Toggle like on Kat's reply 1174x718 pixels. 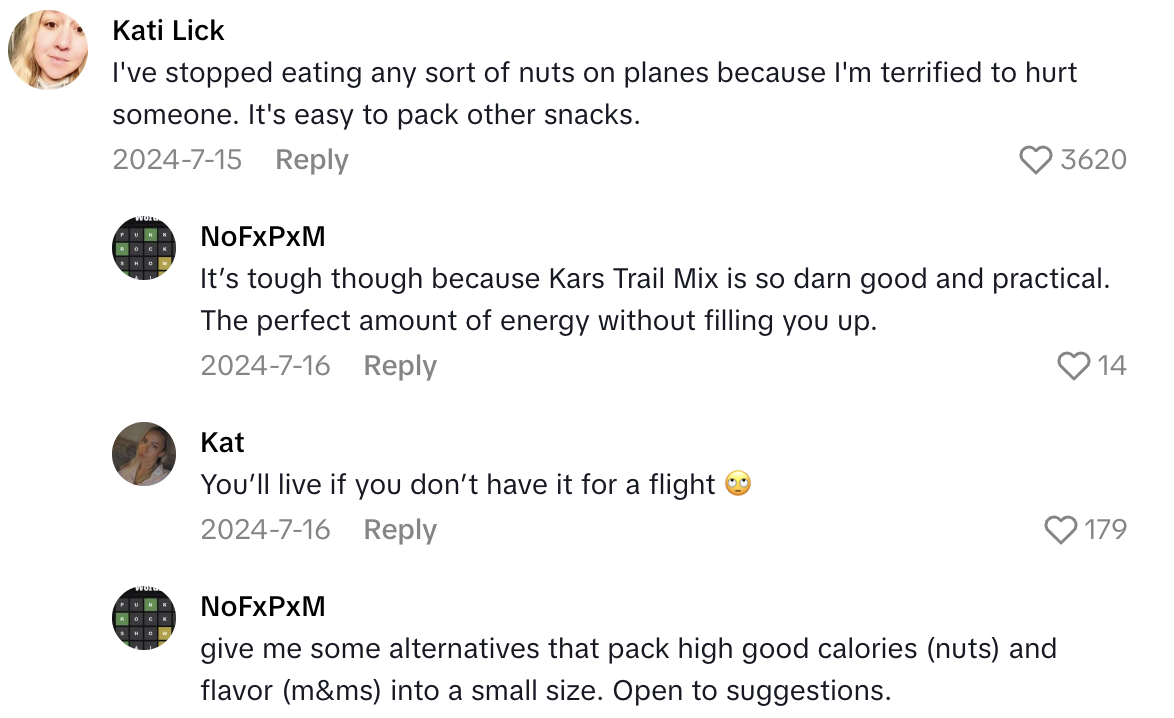[1060, 530]
